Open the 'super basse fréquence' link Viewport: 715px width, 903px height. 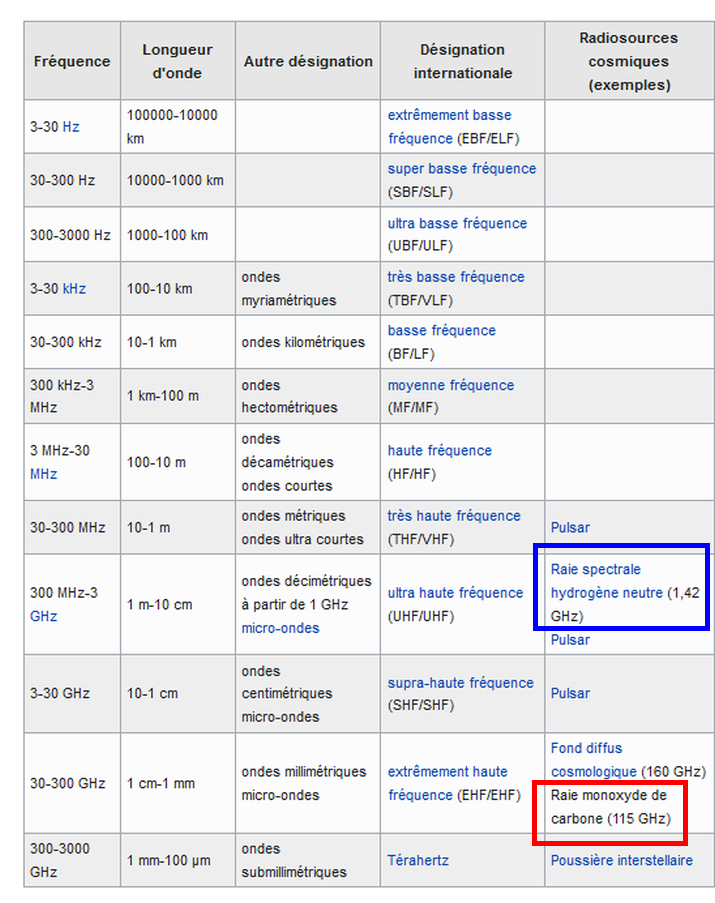click(x=462, y=169)
